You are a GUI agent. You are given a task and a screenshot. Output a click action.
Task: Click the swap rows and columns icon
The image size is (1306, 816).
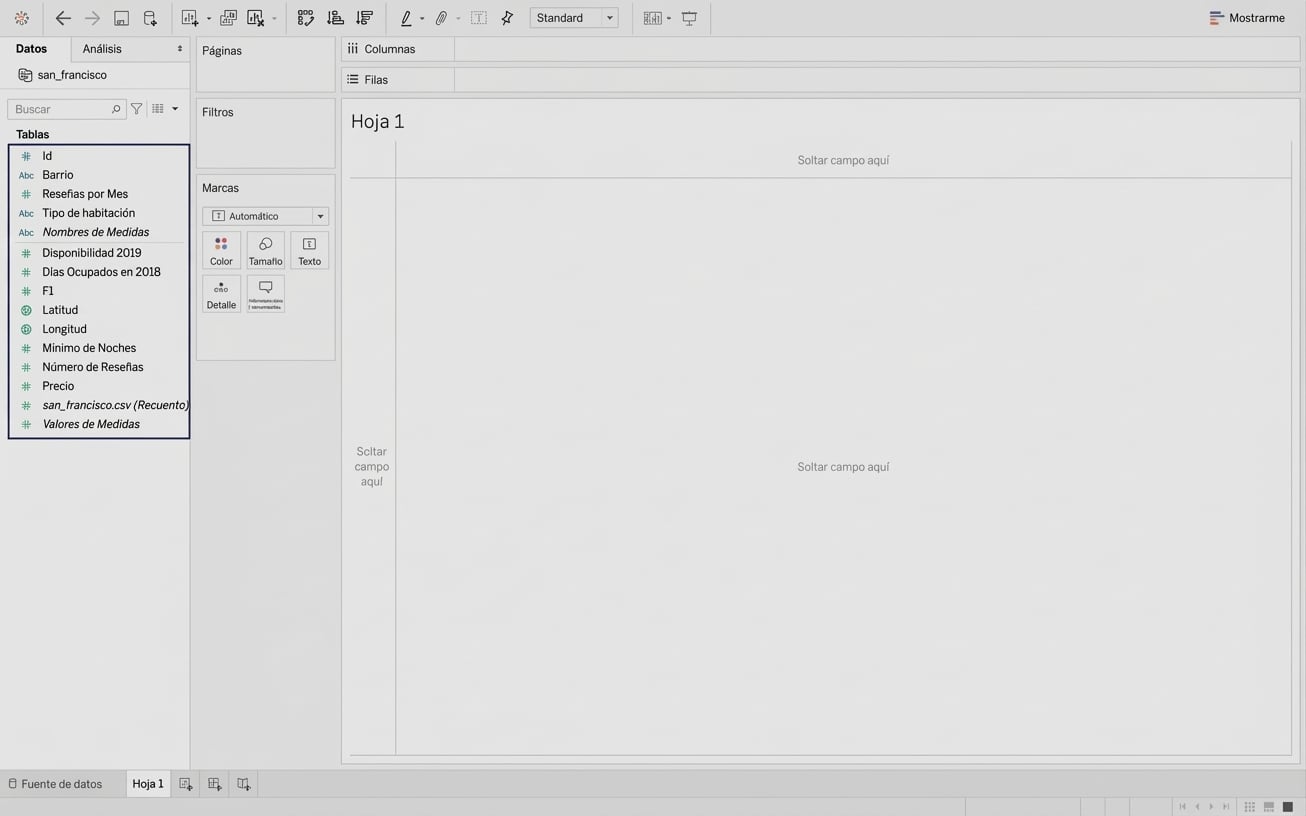(306, 18)
